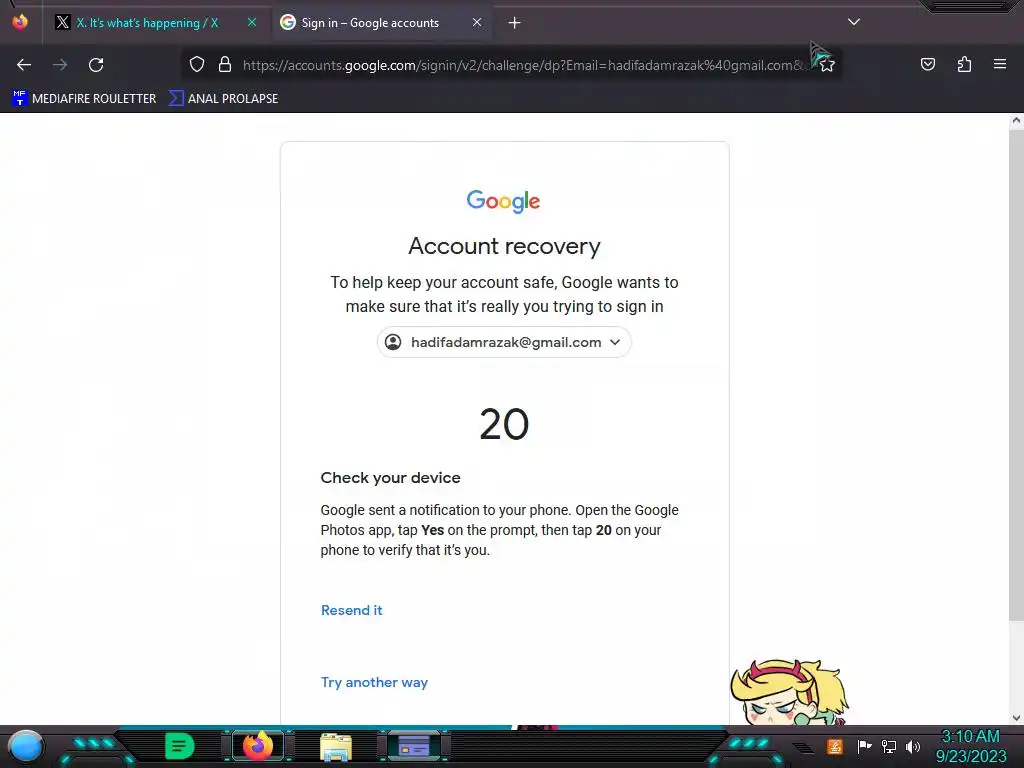This screenshot has width=1024, height=768.
Task: Click the Check your device heading
Action: 391,478
